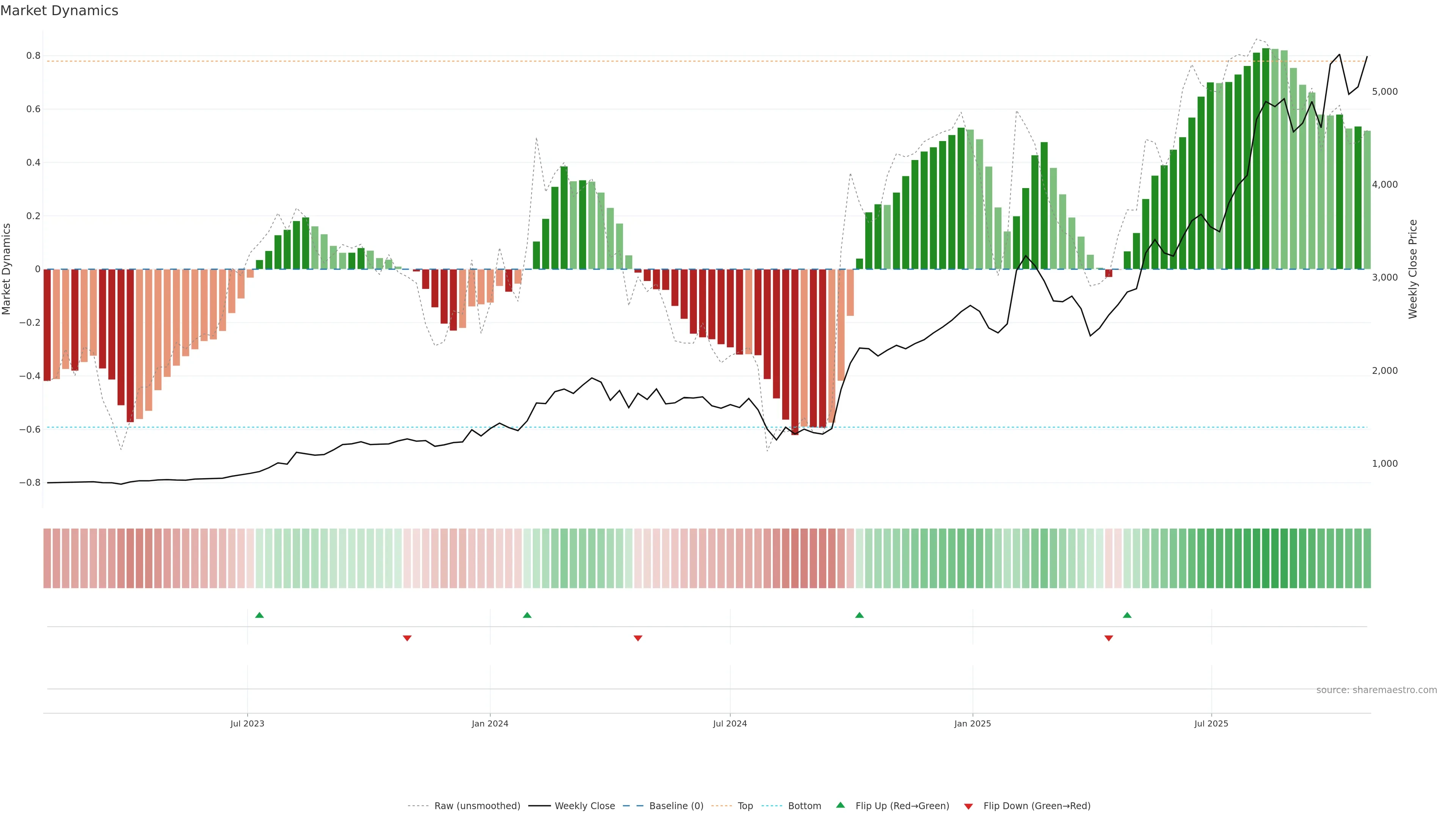Click the first red flip-down triangle before Jan 2024

point(407,638)
